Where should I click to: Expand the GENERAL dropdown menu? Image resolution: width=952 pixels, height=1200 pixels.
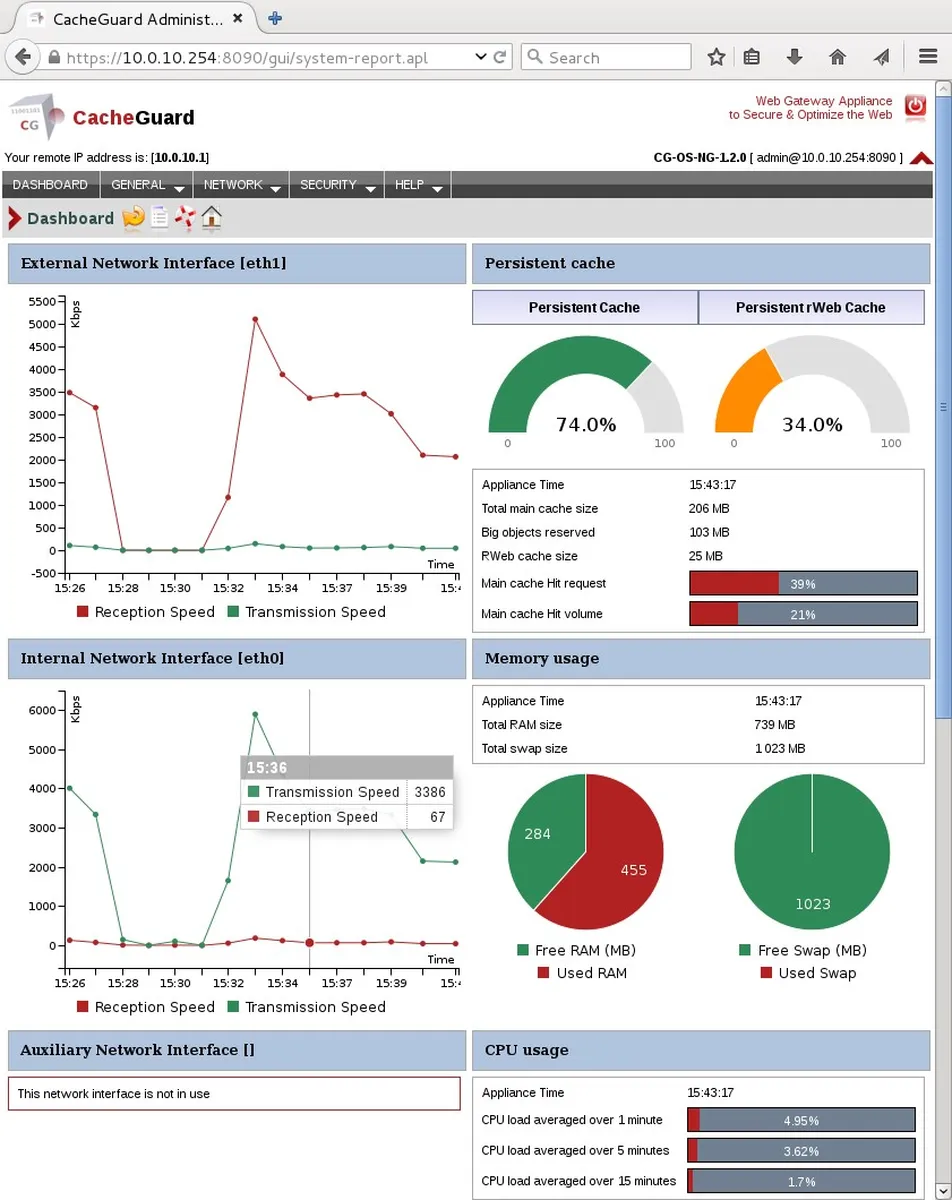click(x=148, y=185)
